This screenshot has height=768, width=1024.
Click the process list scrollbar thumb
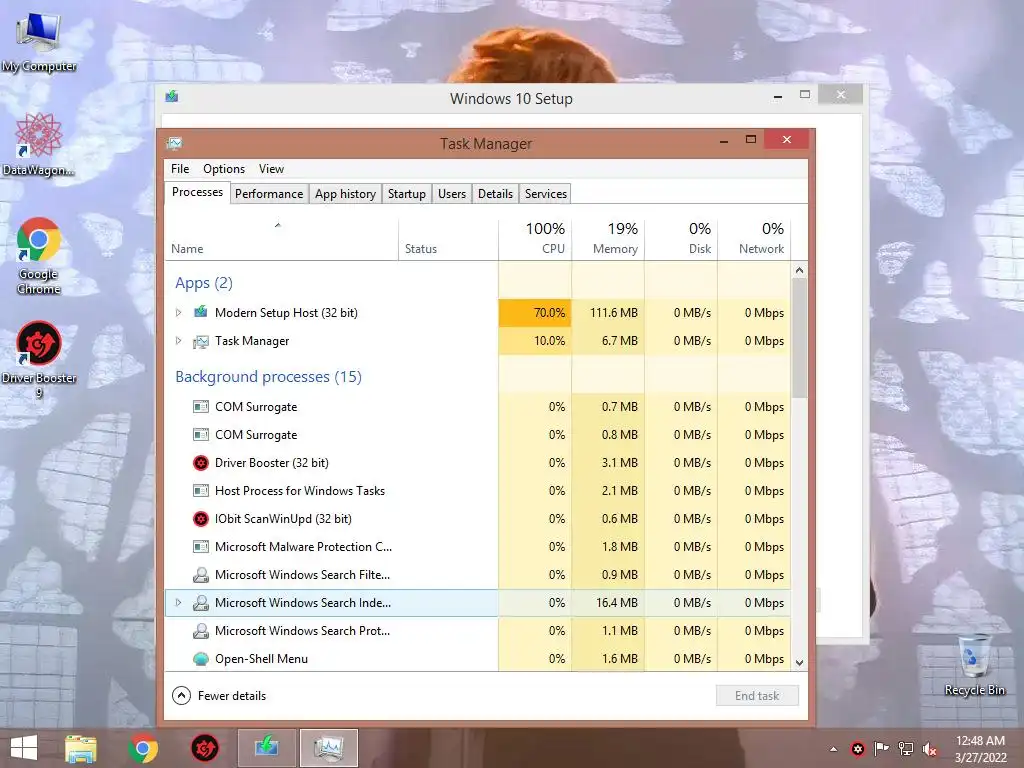point(799,338)
